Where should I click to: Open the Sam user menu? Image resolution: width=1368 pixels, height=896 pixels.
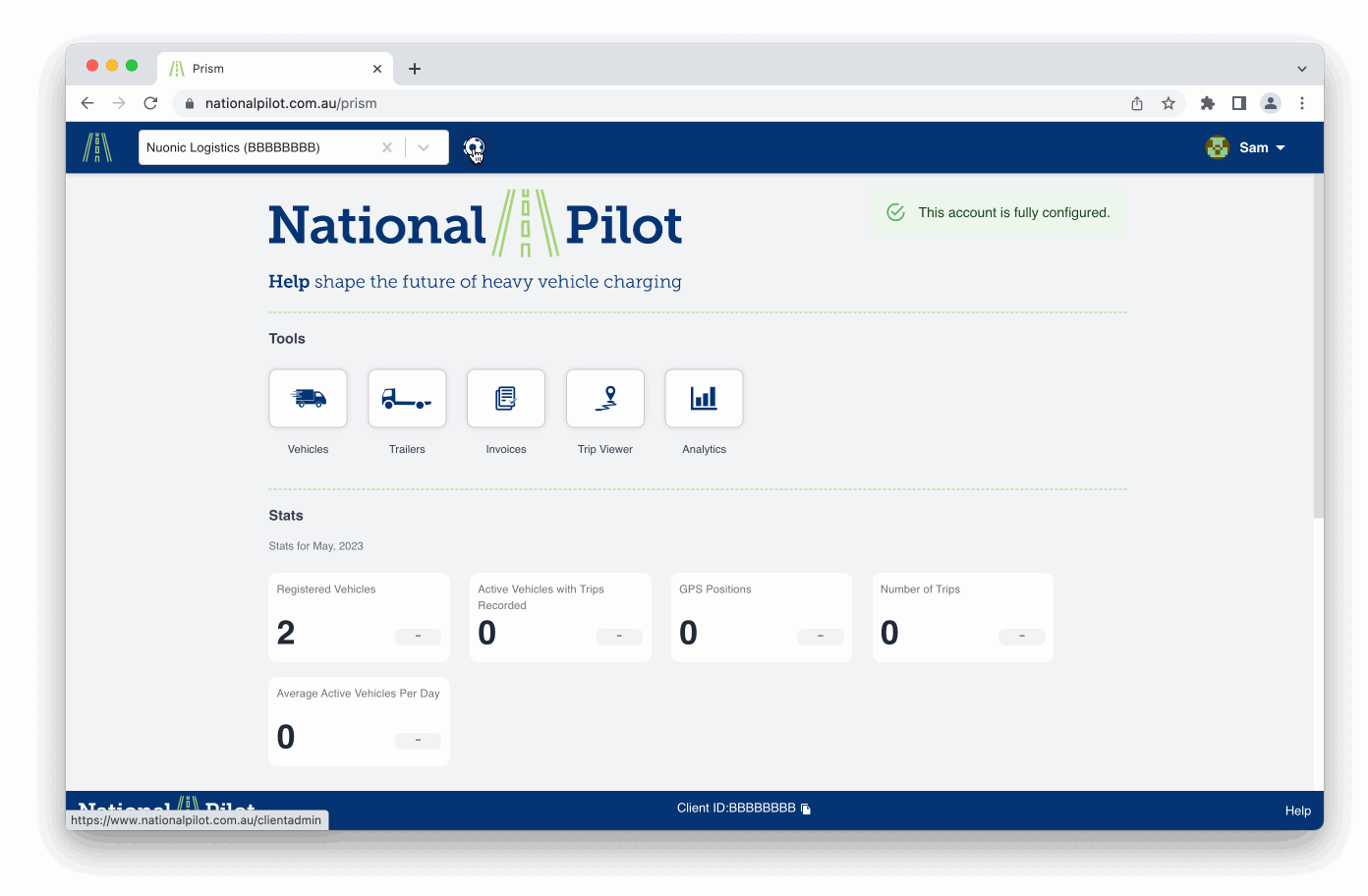click(1246, 147)
